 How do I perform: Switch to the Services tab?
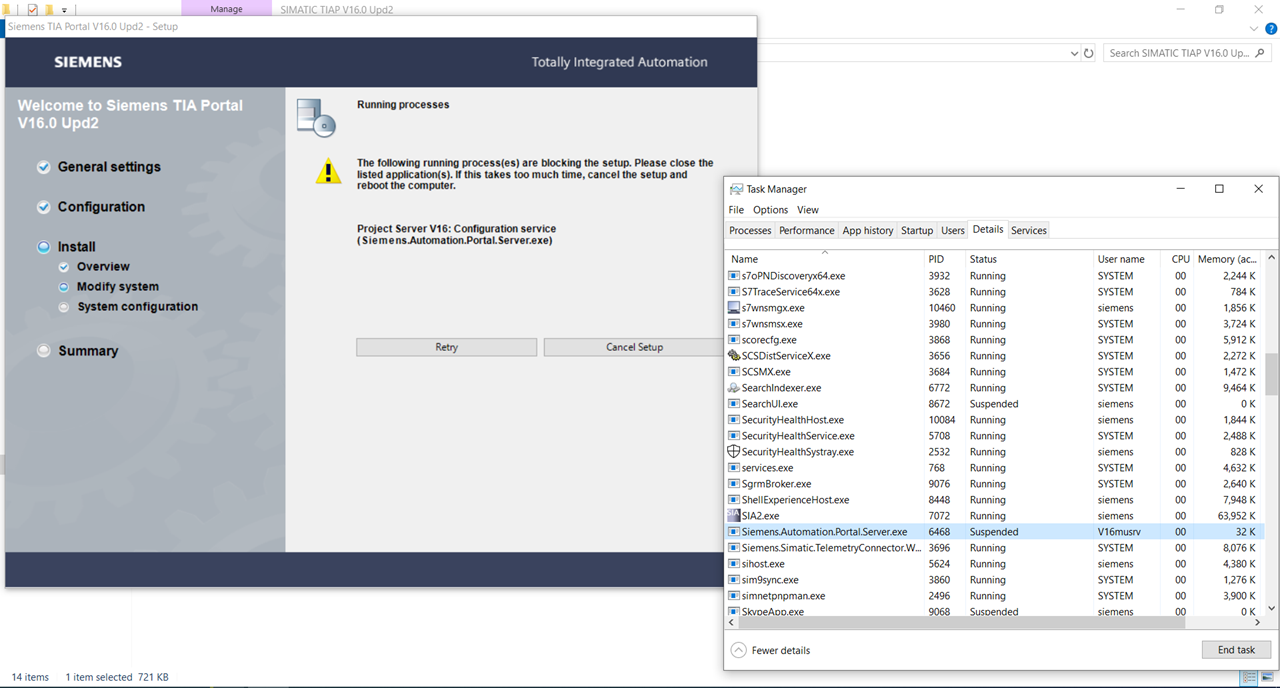(x=1028, y=230)
